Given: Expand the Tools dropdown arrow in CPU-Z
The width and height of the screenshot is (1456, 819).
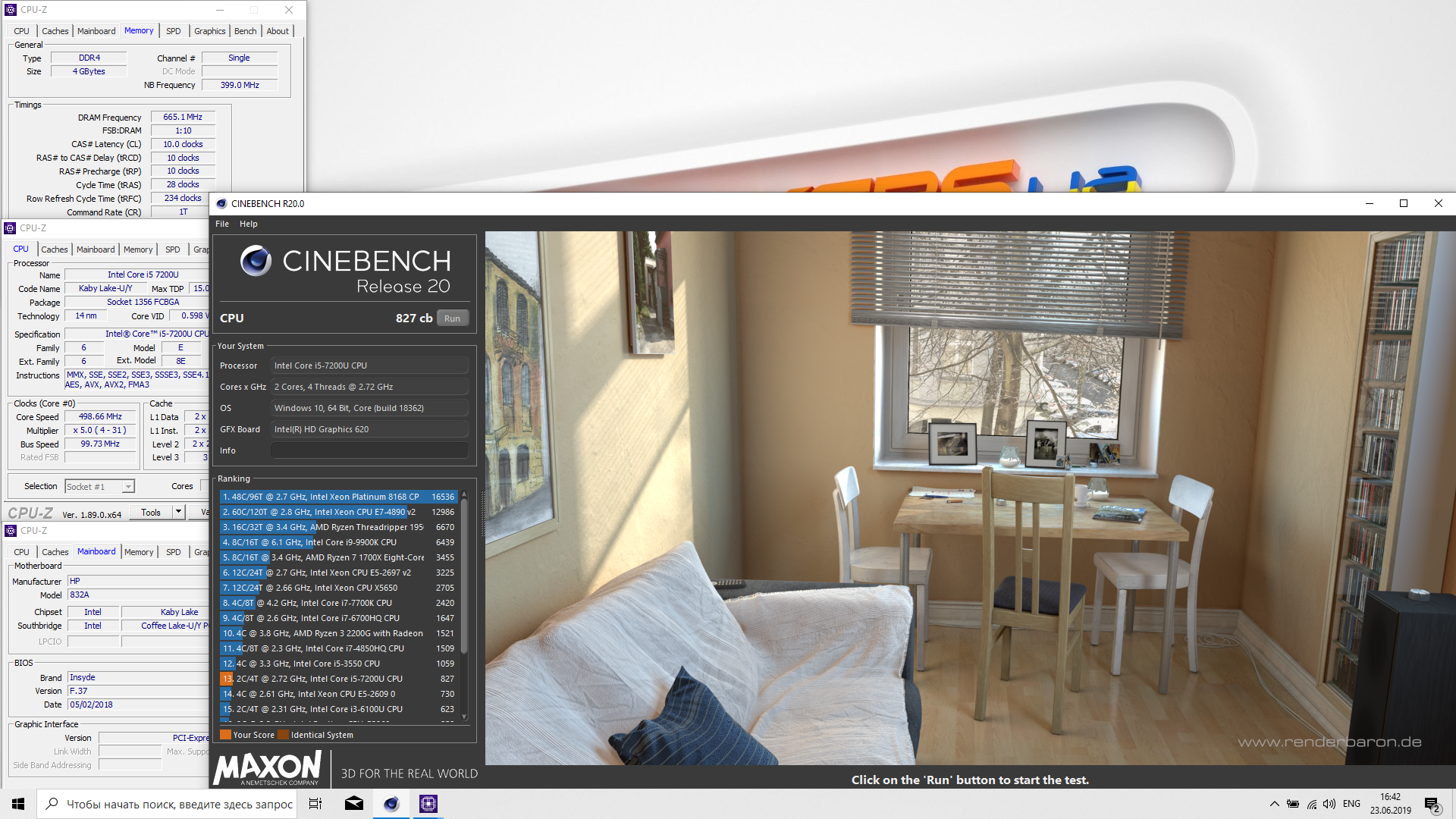Looking at the screenshot, I should 179,513.
